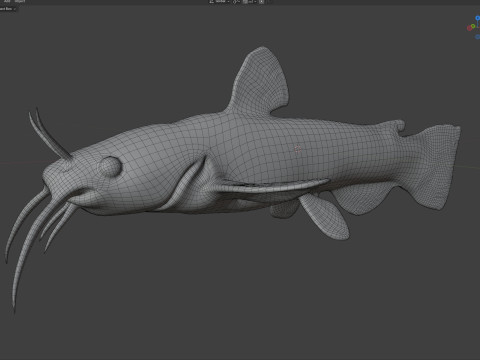Click the 3D cursor on the fish body
The width and height of the screenshot is (480, 360).
coord(298,149)
